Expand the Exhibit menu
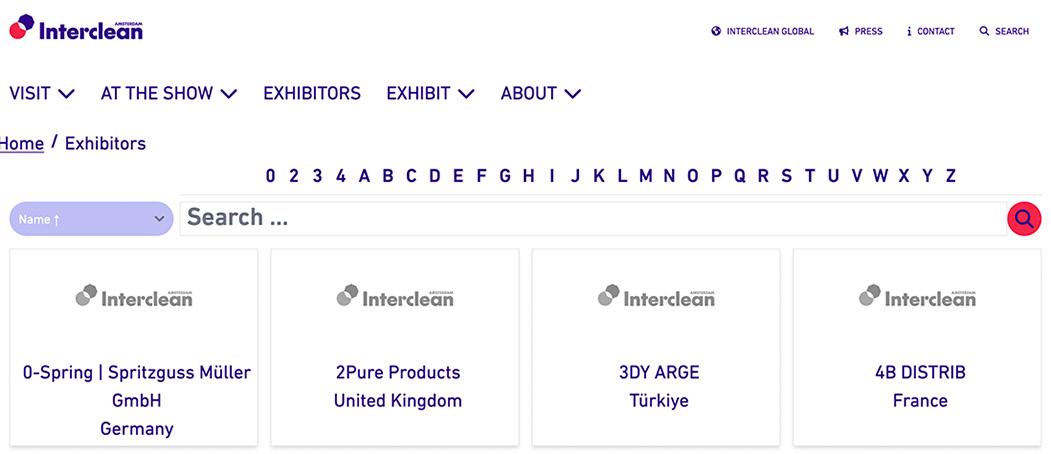This screenshot has height=454, width=1051. [x=430, y=93]
